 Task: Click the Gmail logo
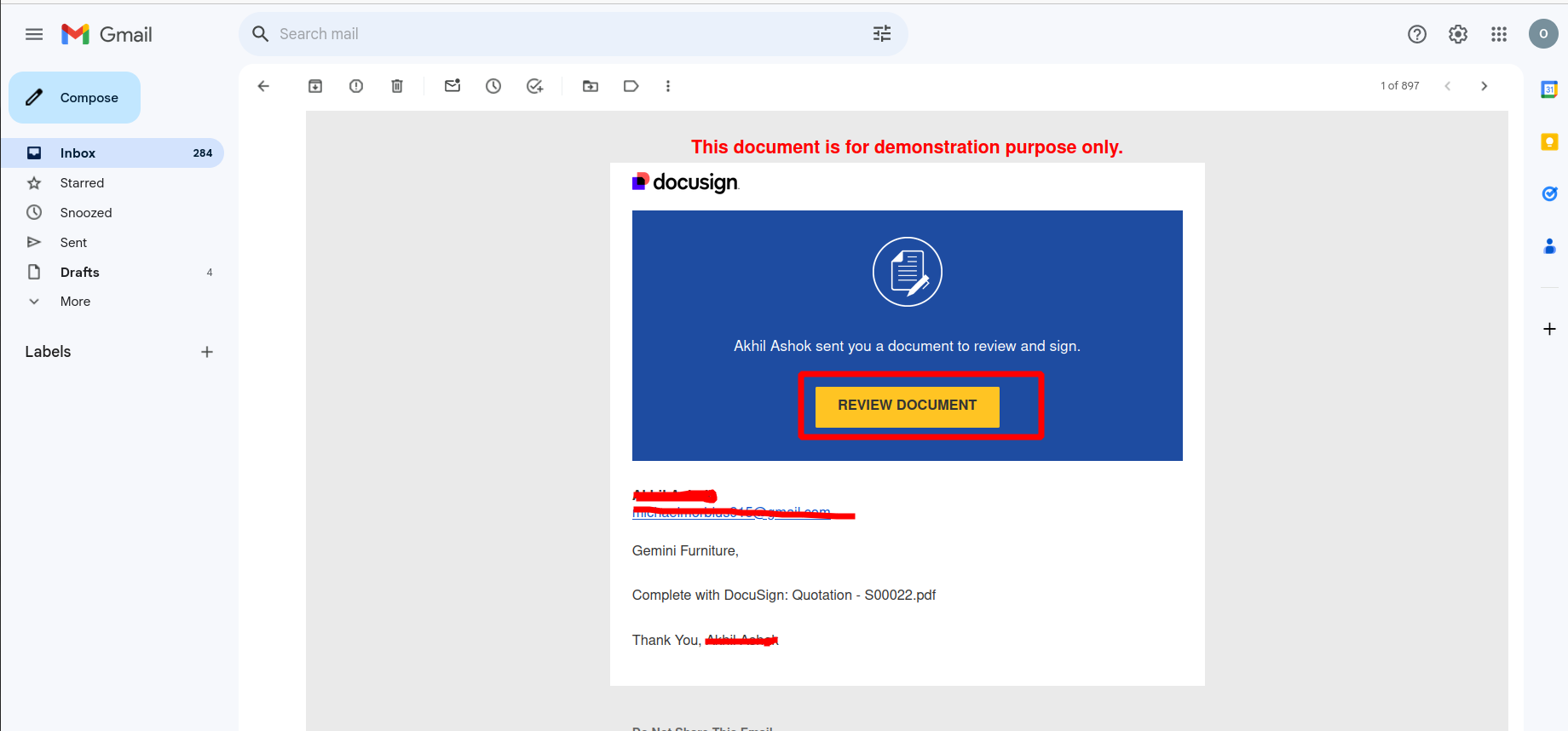point(107,34)
